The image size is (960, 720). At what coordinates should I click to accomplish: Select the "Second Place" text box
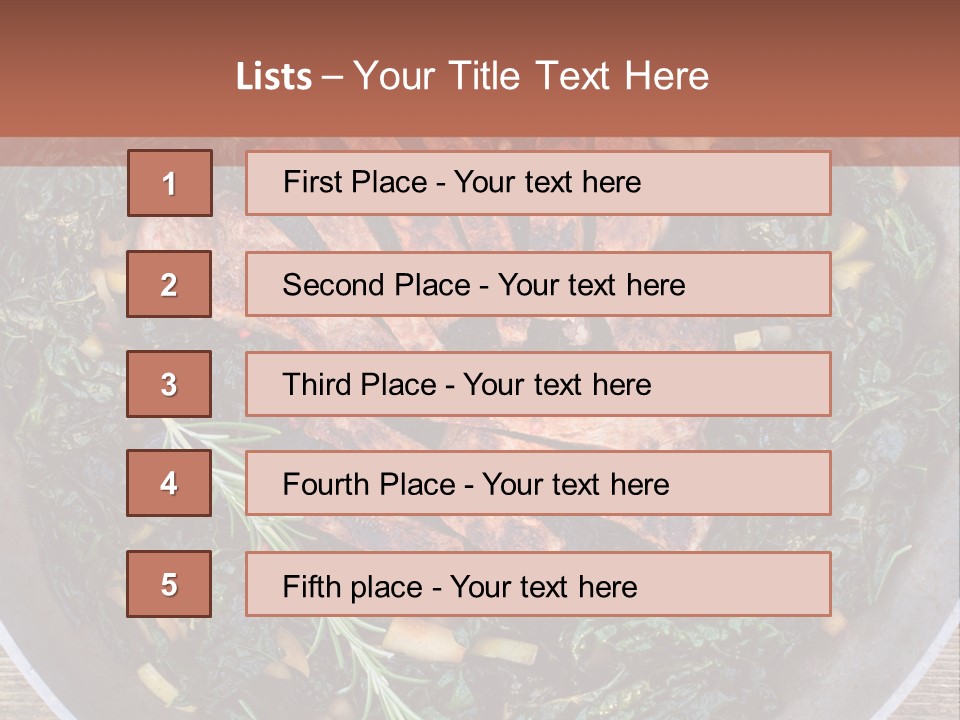[538, 284]
